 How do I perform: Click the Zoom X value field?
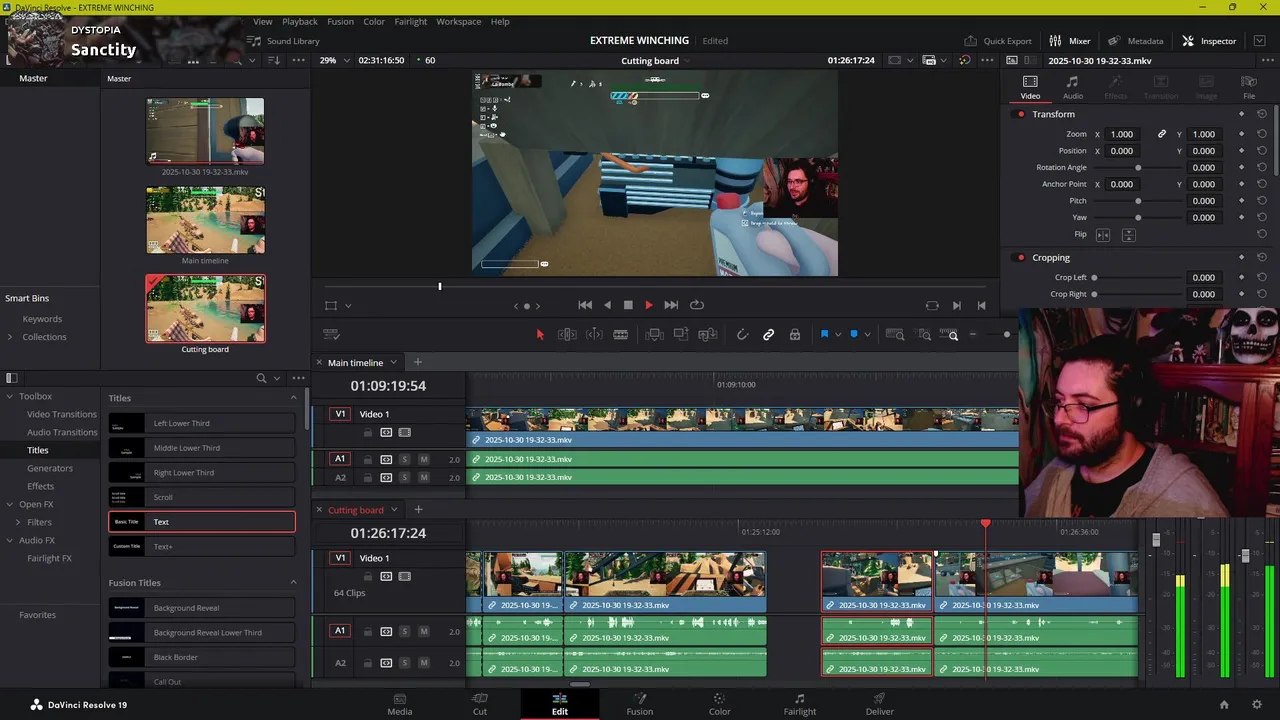pos(1122,134)
